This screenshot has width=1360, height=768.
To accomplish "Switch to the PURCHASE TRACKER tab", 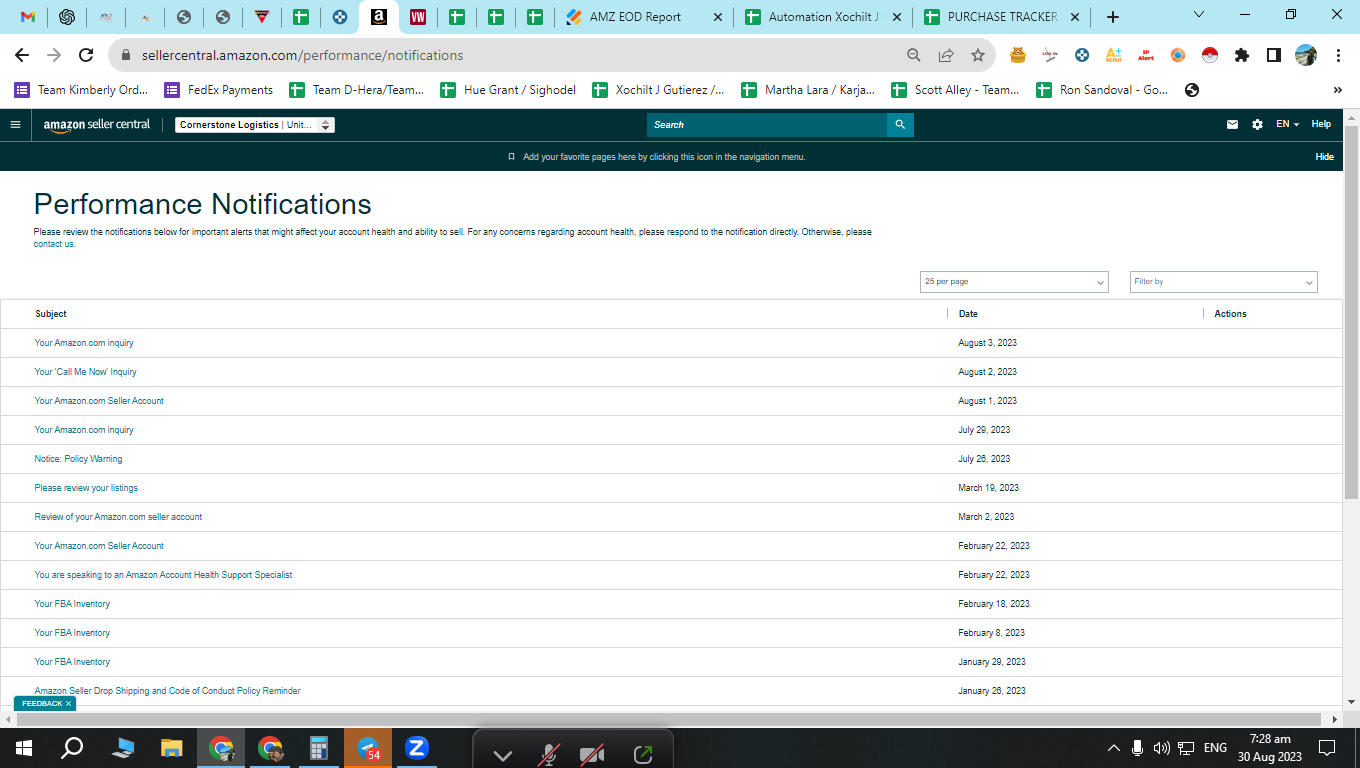I will coord(1003,17).
